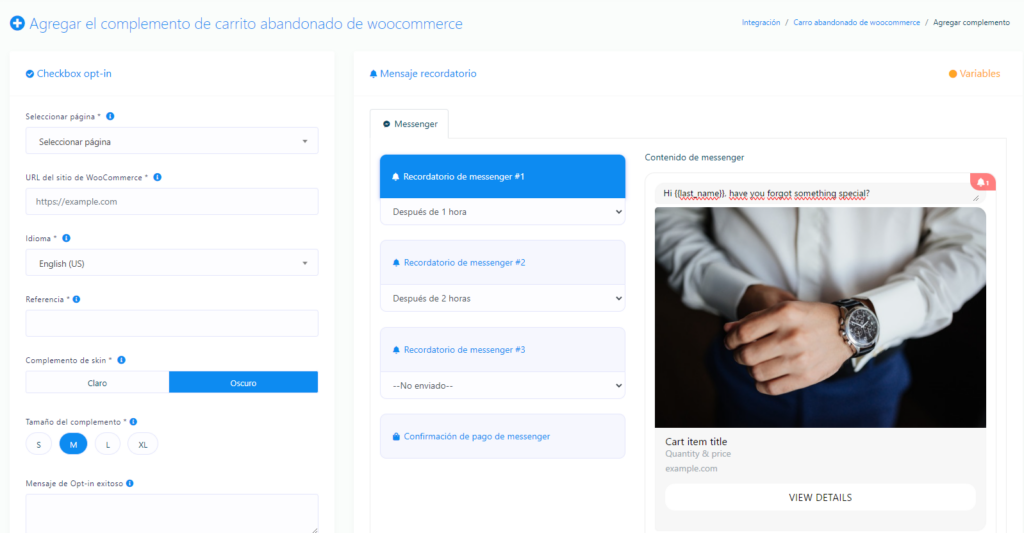Image resolution: width=1024 pixels, height=533 pixels.
Task: Click info icon beside URL del sitio de WooCommerce
Action: pos(157,177)
